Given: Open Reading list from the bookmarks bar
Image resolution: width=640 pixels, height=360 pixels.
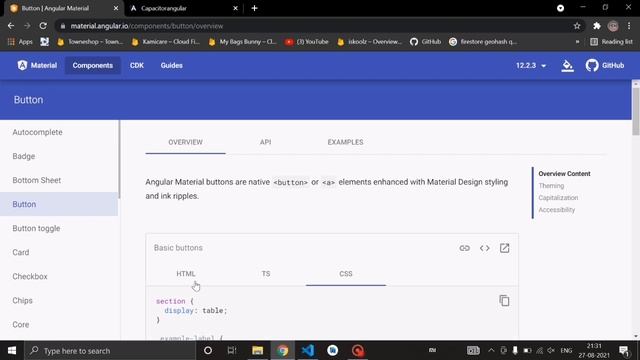Looking at the screenshot, I should [x=611, y=42].
